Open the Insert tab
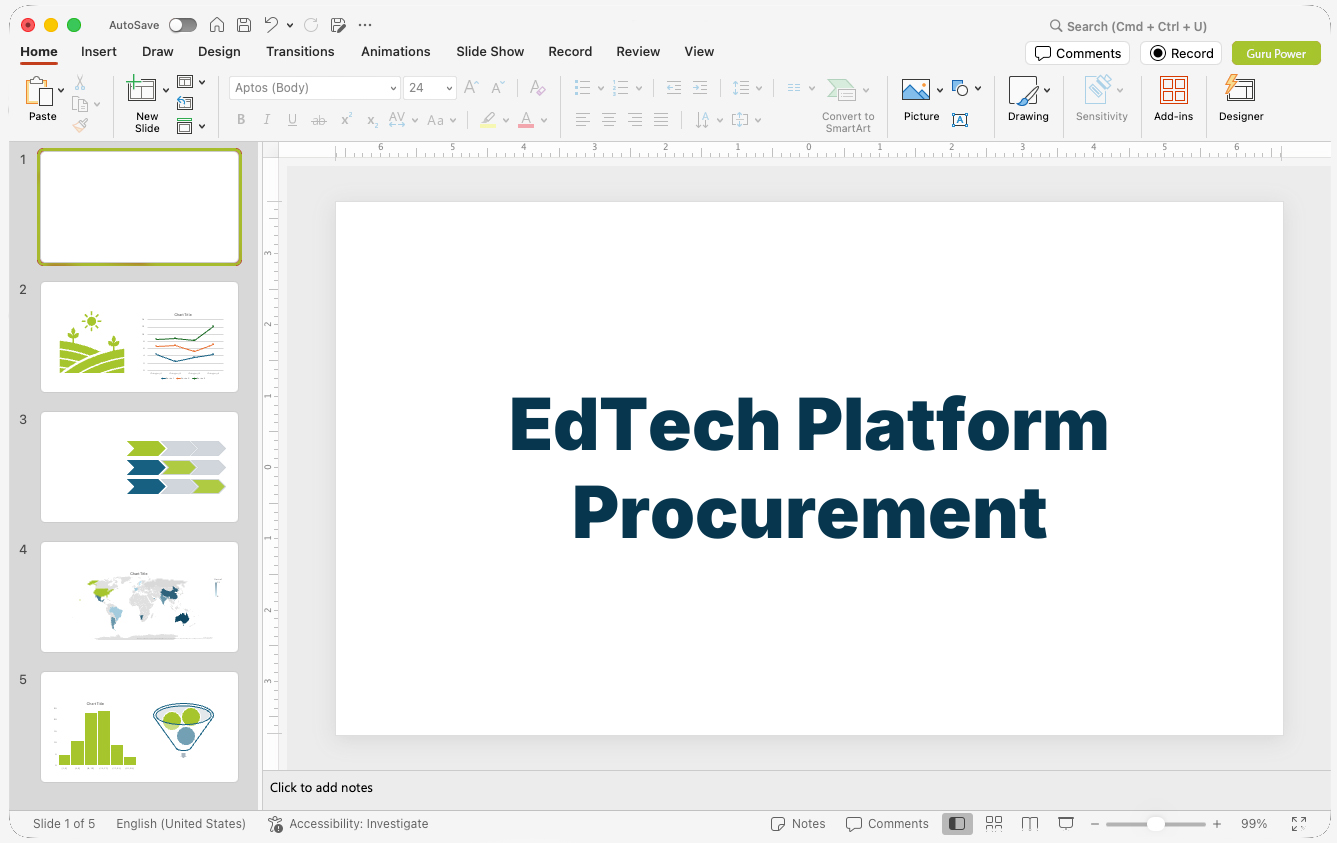The image size is (1337, 843). (99, 52)
